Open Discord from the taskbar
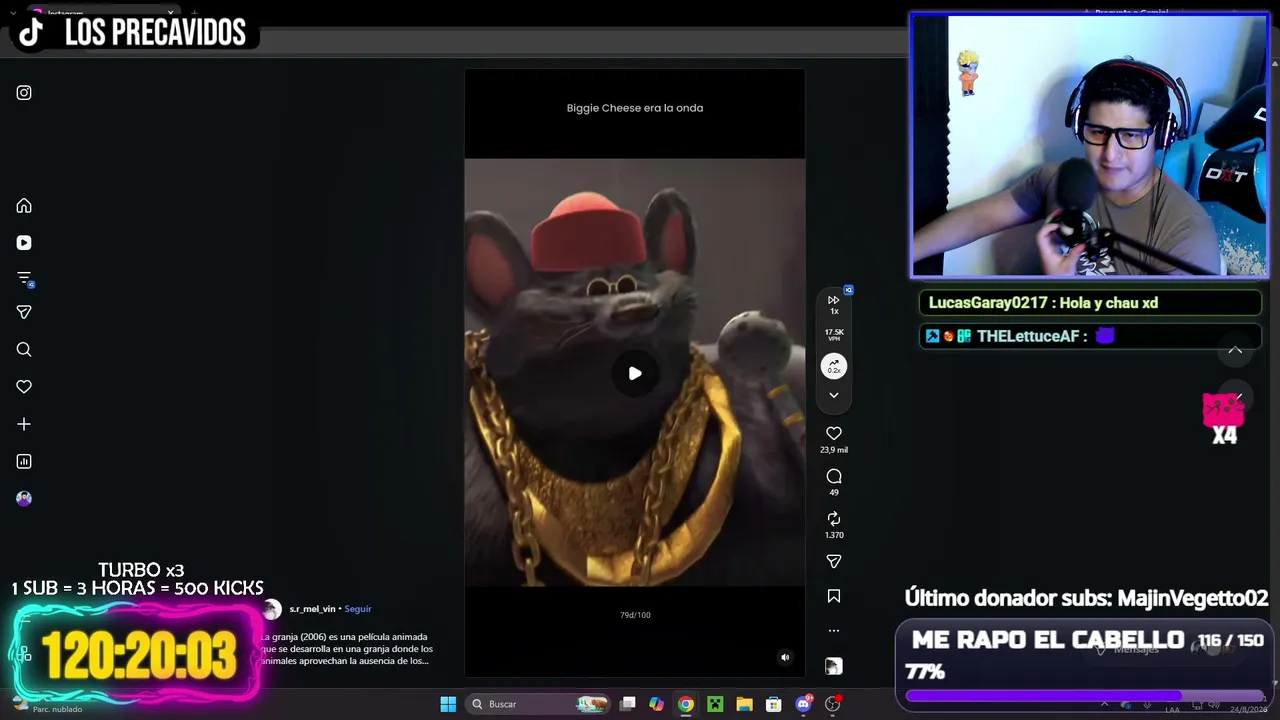Screen dimensions: 1280x720 [803, 704]
